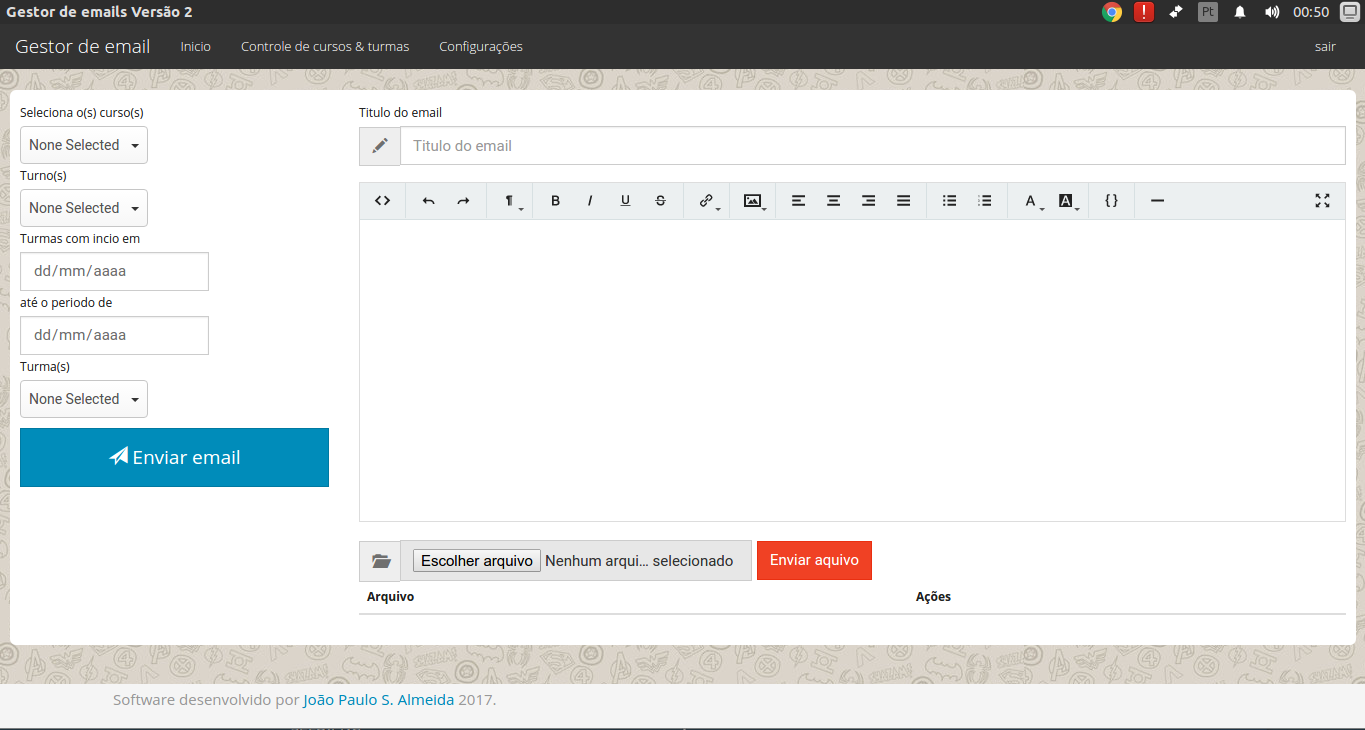This screenshot has height=730, width=1365.
Task: Open the Configurações menu
Action: tap(480, 46)
